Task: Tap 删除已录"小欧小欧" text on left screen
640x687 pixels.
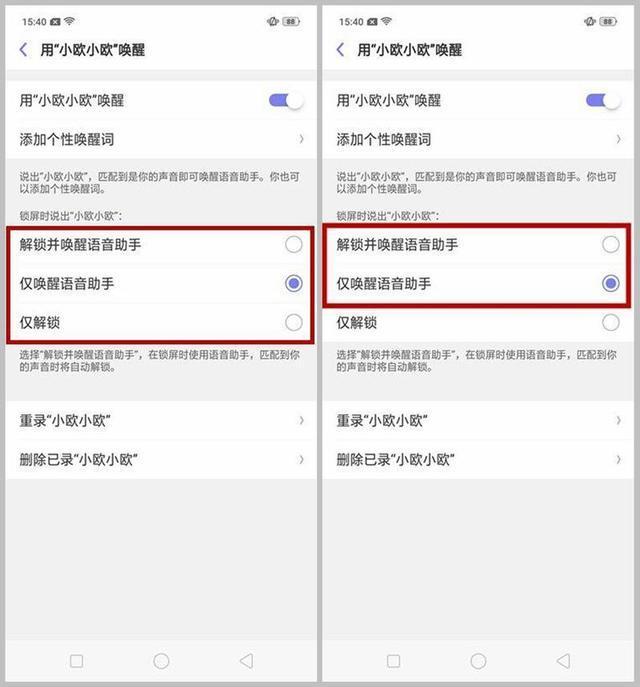Action: [x=78, y=460]
